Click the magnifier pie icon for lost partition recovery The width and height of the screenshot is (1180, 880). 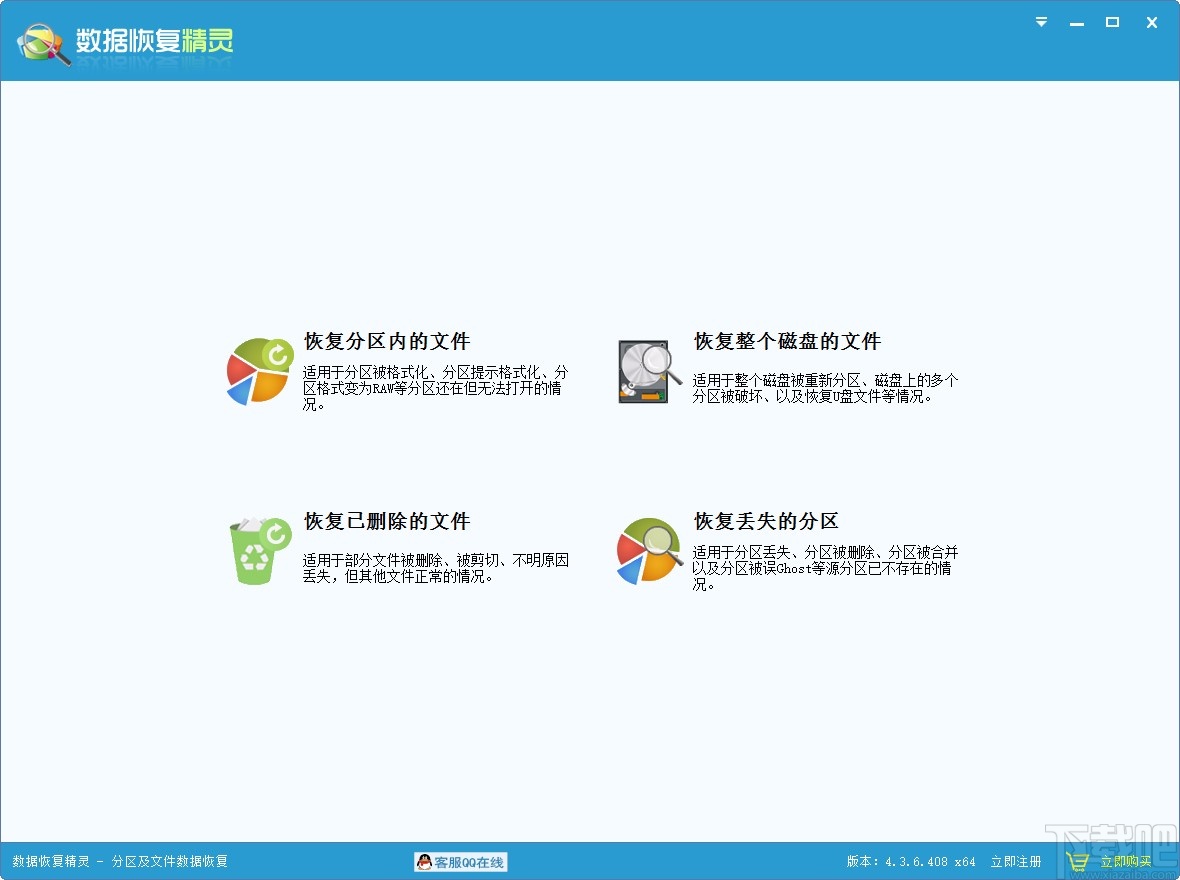[648, 551]
